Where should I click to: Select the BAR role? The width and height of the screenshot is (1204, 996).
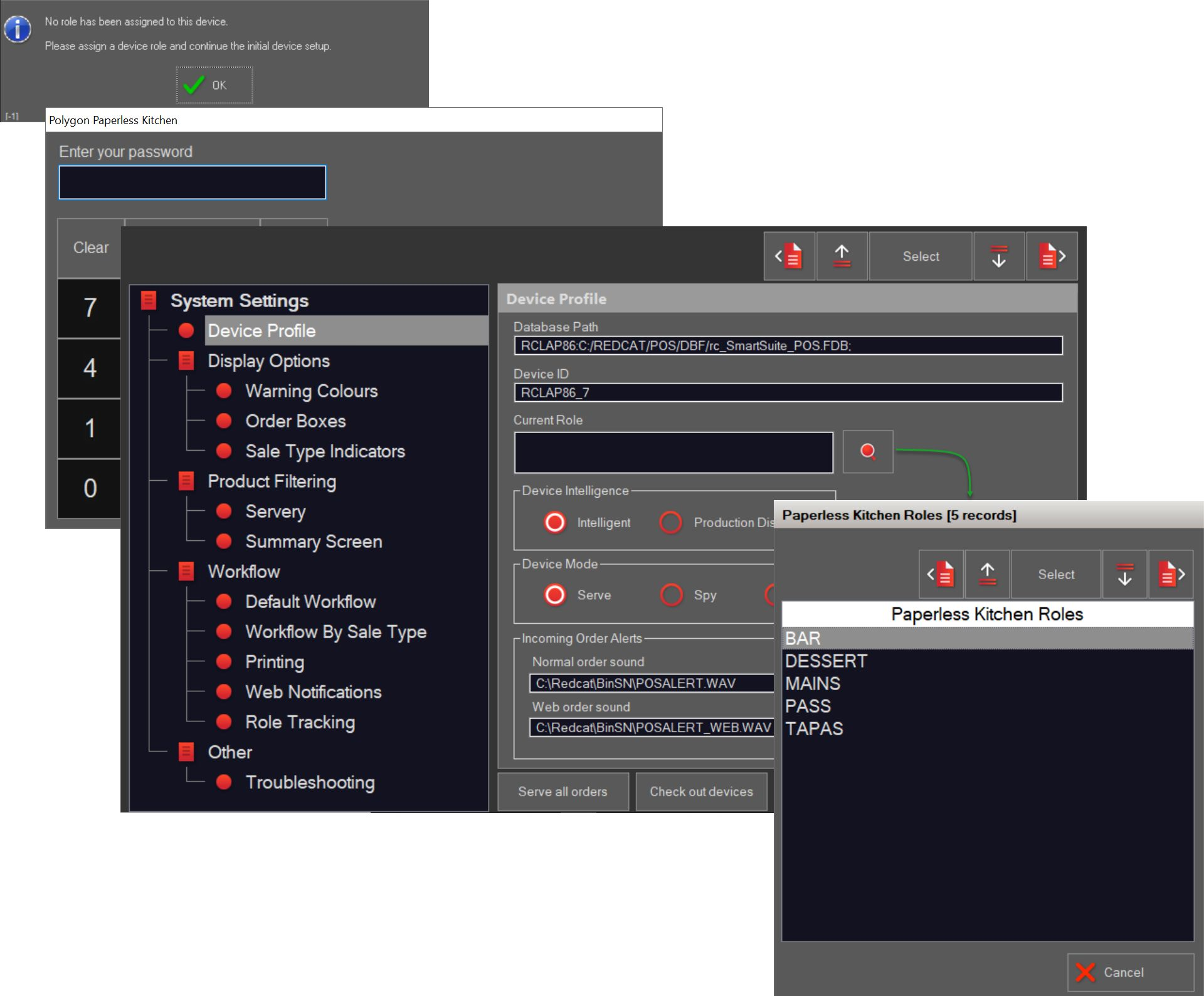[988, 638]
